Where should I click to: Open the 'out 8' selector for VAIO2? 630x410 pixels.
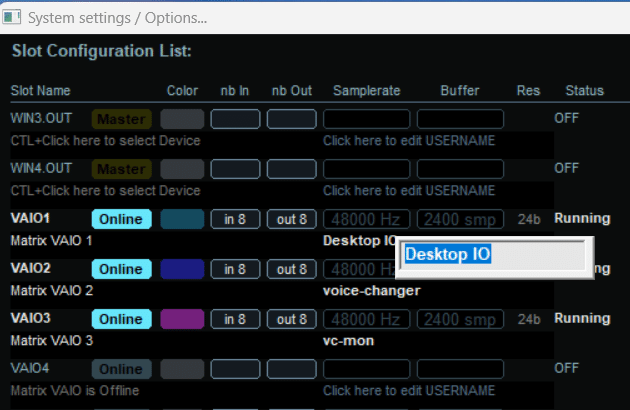pyautogui.click(x=292, y=269)
